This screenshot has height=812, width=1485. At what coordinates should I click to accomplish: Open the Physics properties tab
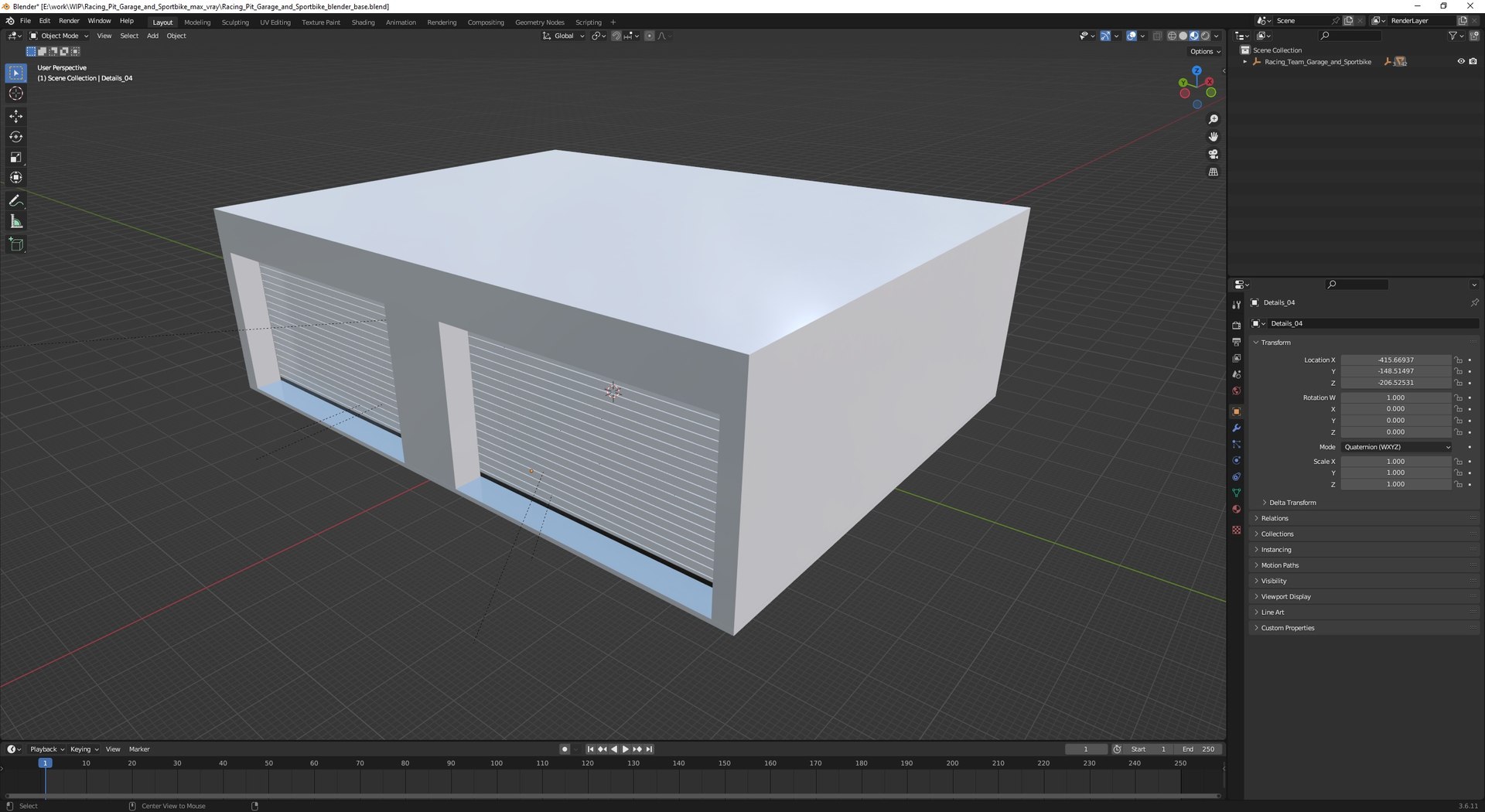[x=1236, y=461]
